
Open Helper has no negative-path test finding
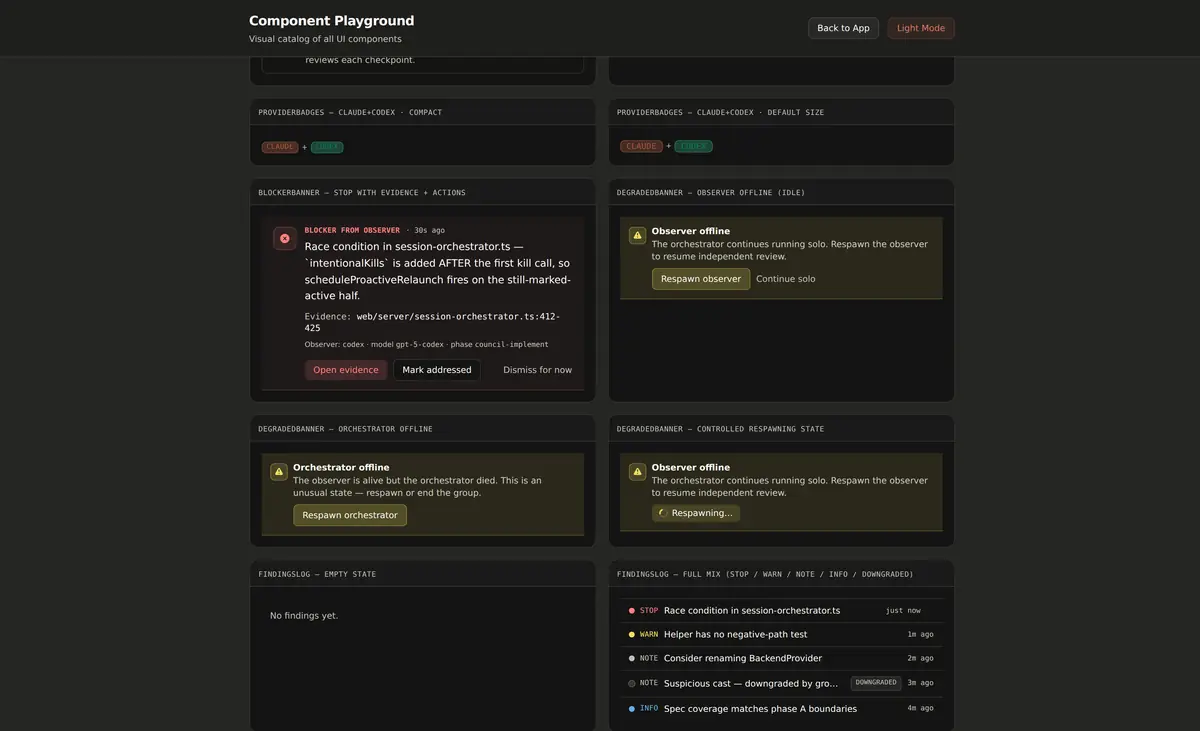point(781,635)
